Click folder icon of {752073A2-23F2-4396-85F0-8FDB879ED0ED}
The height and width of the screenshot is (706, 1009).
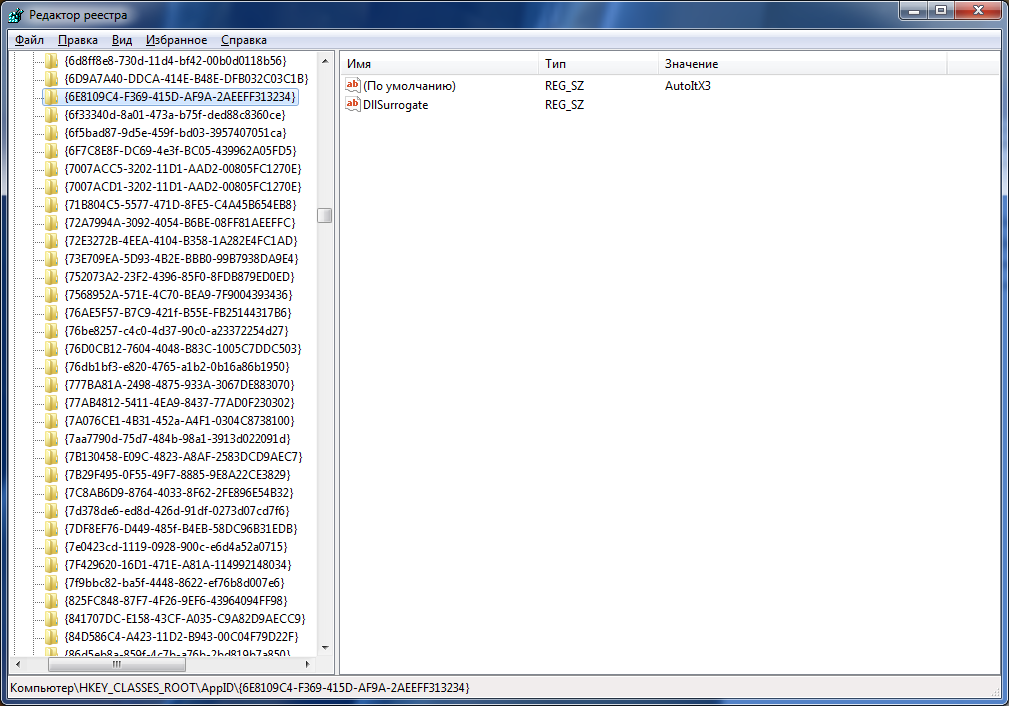(x=51, y=277)
